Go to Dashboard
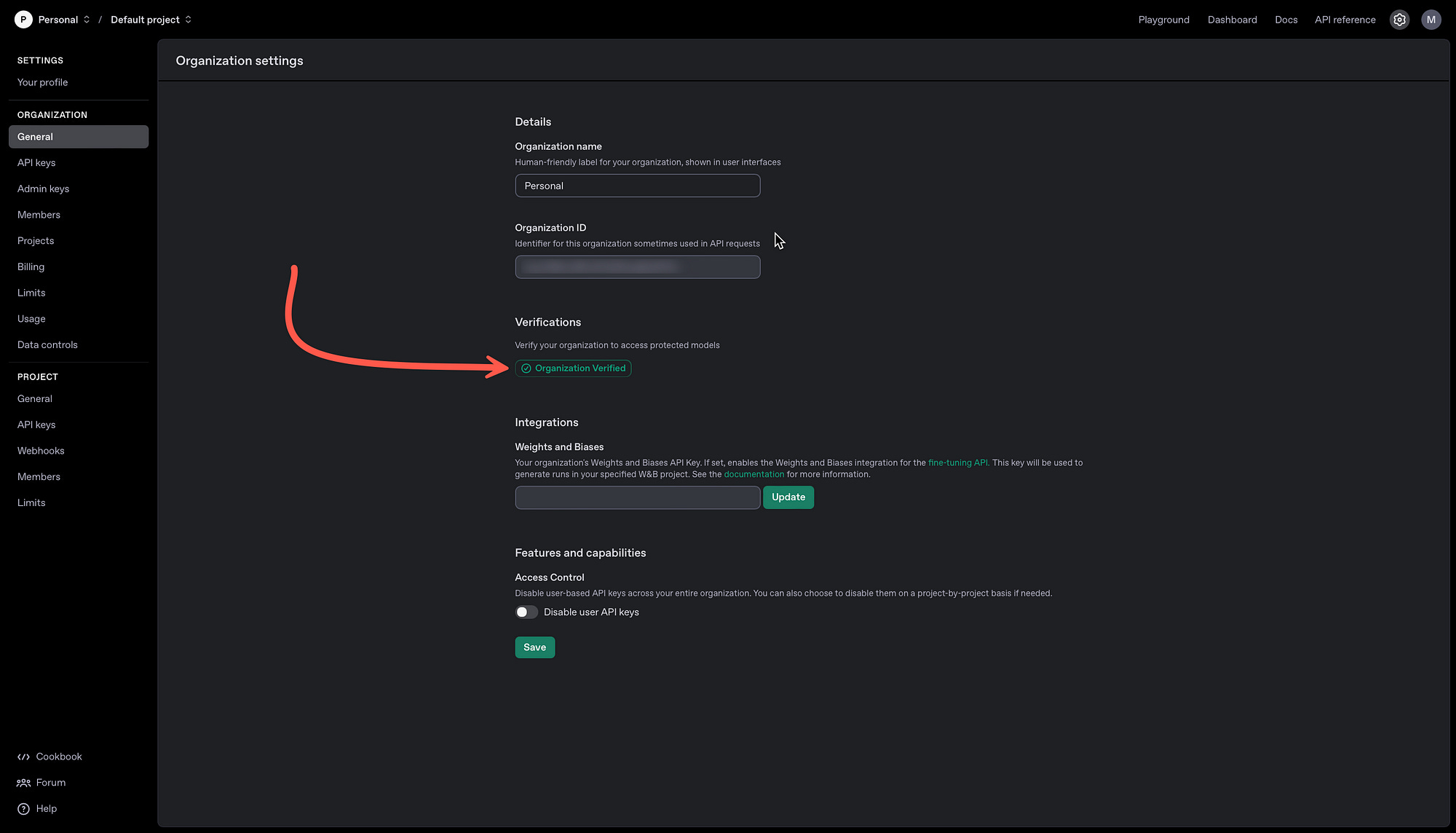Screen dimensions: 1456x833 pos(1232,20)
